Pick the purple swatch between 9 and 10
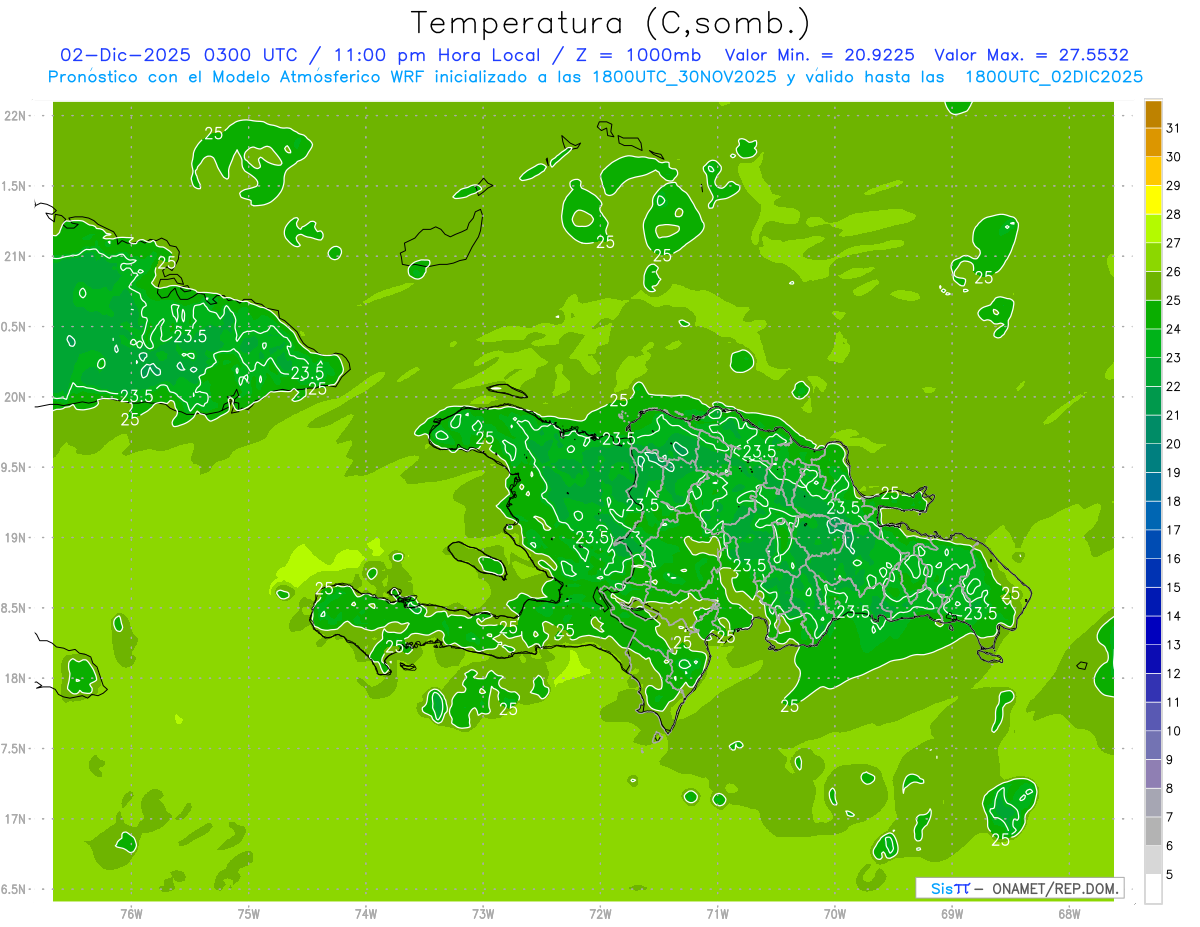Image resolution: width=1200 pixels, height=927 pixels. pyautogui.click(x=1153, y=746)
